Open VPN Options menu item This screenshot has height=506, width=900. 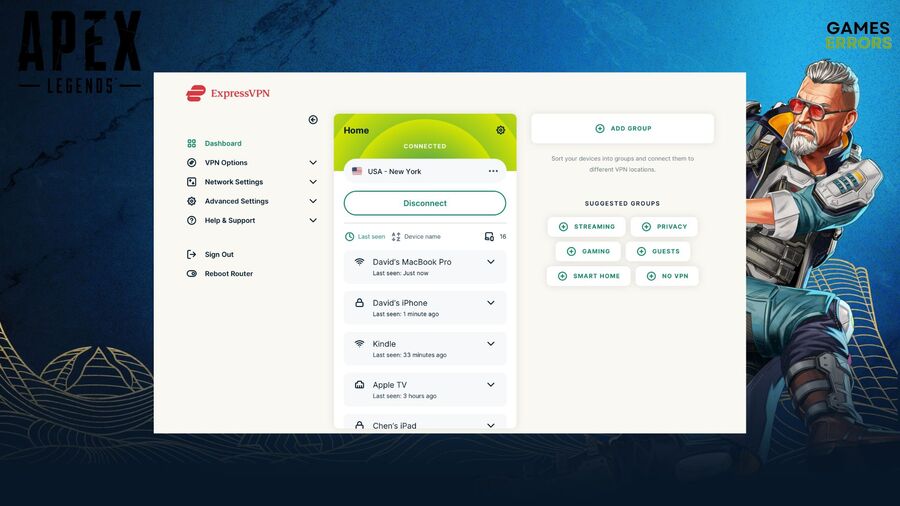[x=226, y=162]
